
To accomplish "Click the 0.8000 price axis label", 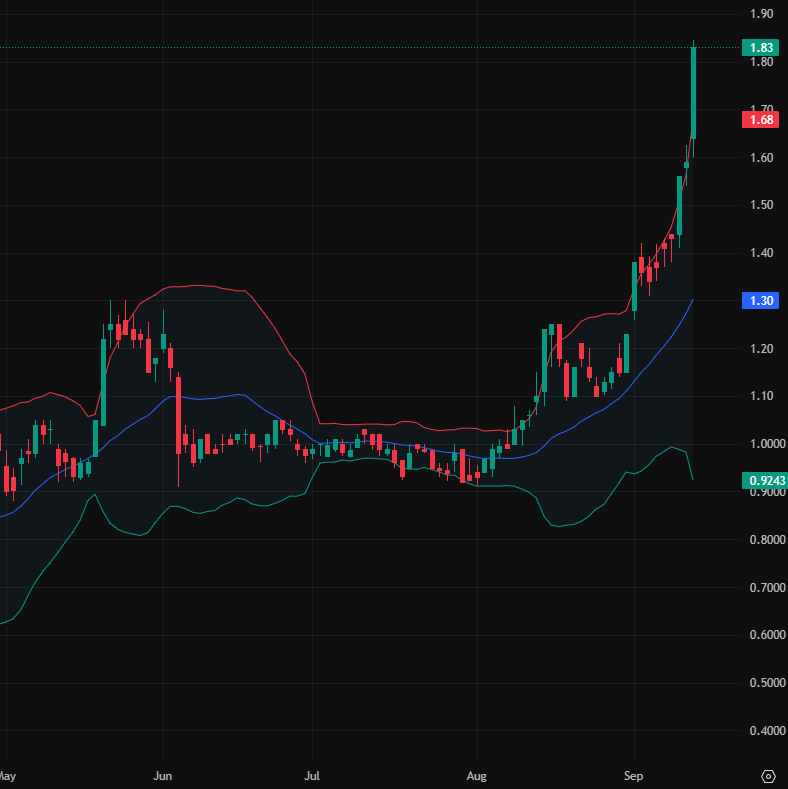I will pos(767,539).
